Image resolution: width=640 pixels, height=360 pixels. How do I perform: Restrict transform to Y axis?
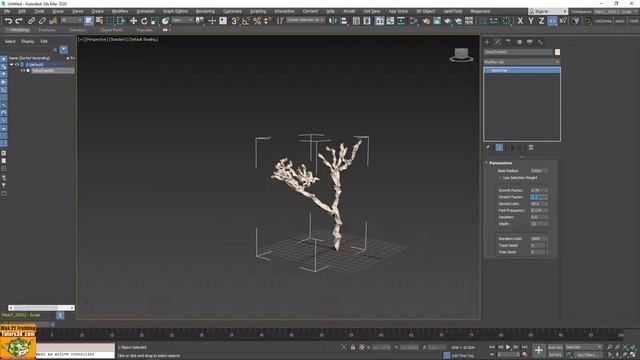[531, 21]
